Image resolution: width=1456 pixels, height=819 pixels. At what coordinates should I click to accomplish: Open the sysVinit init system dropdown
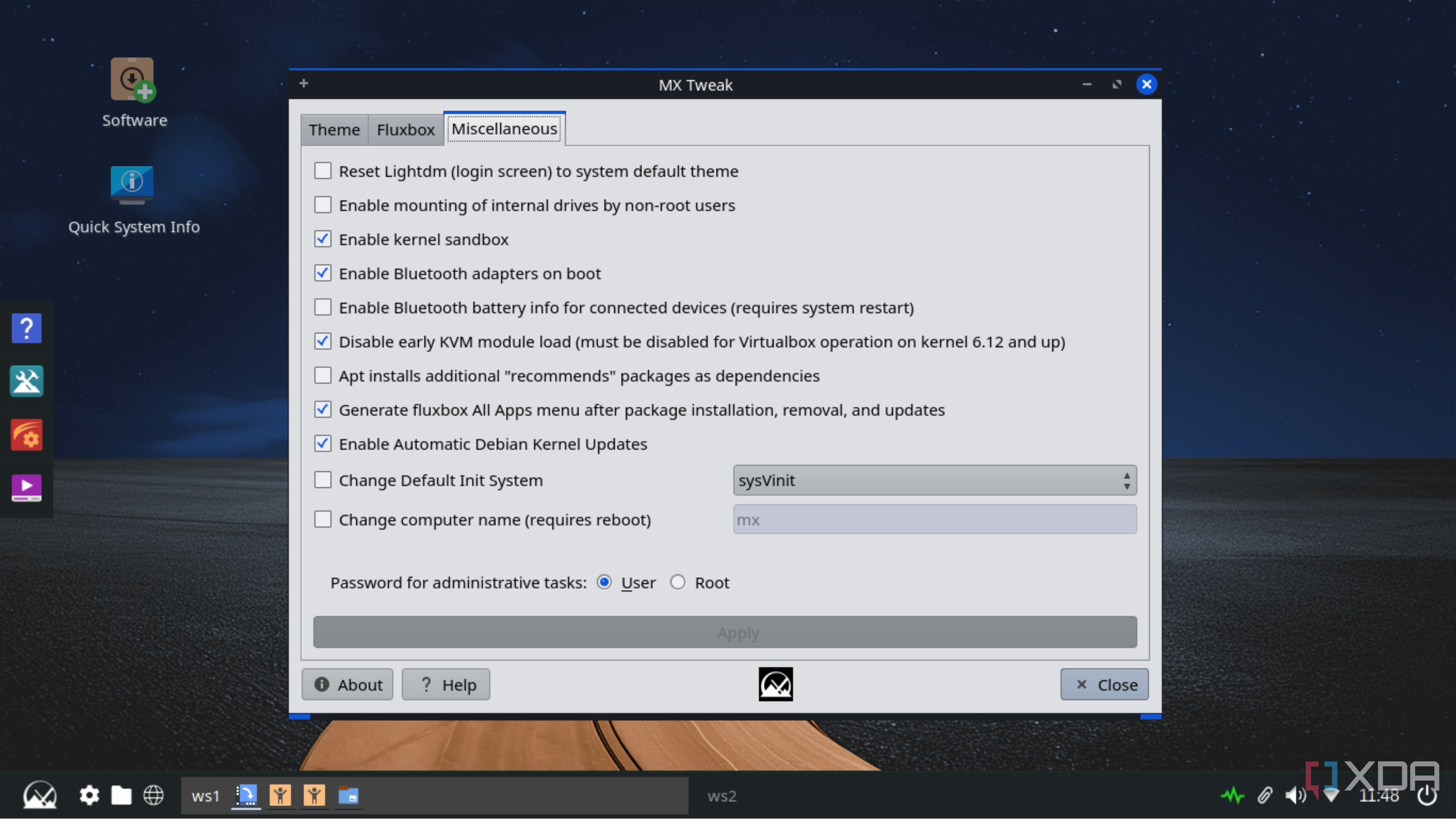pyautogui.click(x=935, y=480)
